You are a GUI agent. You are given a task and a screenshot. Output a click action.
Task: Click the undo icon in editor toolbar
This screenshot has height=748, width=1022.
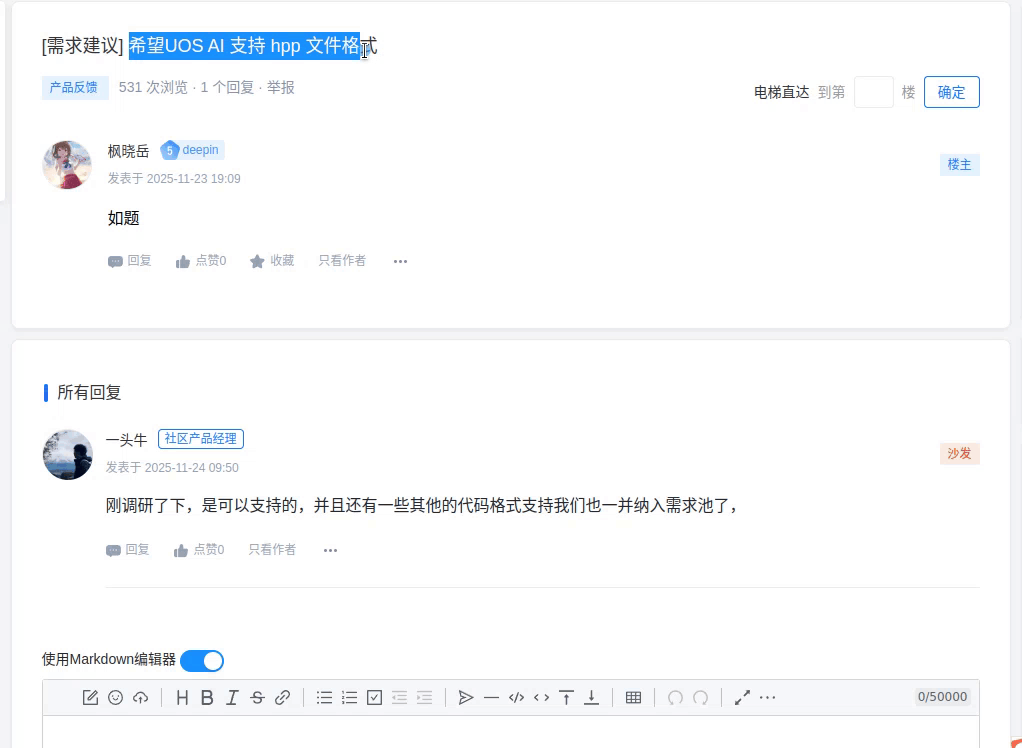coord(675,697)
